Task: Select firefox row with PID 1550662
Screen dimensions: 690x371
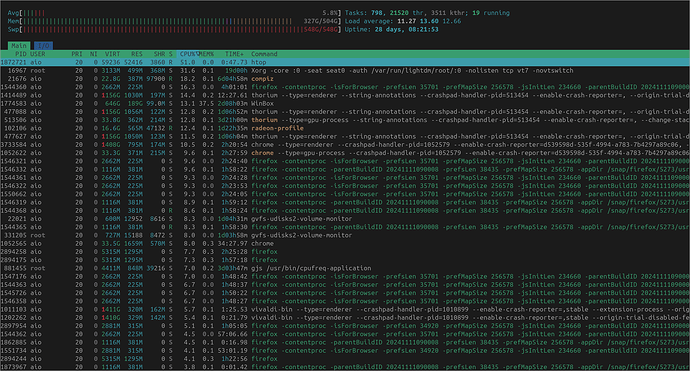Action: tap(345, 194)
